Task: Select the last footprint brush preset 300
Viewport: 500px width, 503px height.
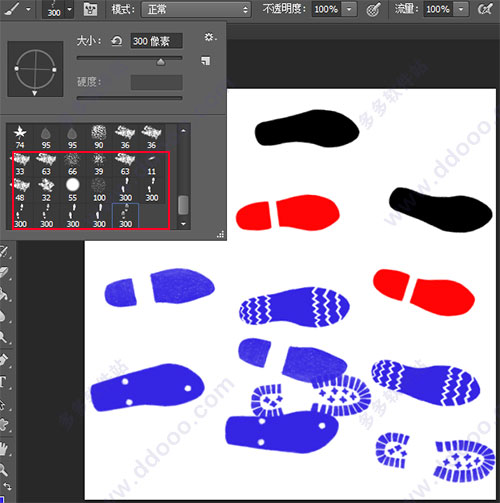Action: [x=125, y=216]
